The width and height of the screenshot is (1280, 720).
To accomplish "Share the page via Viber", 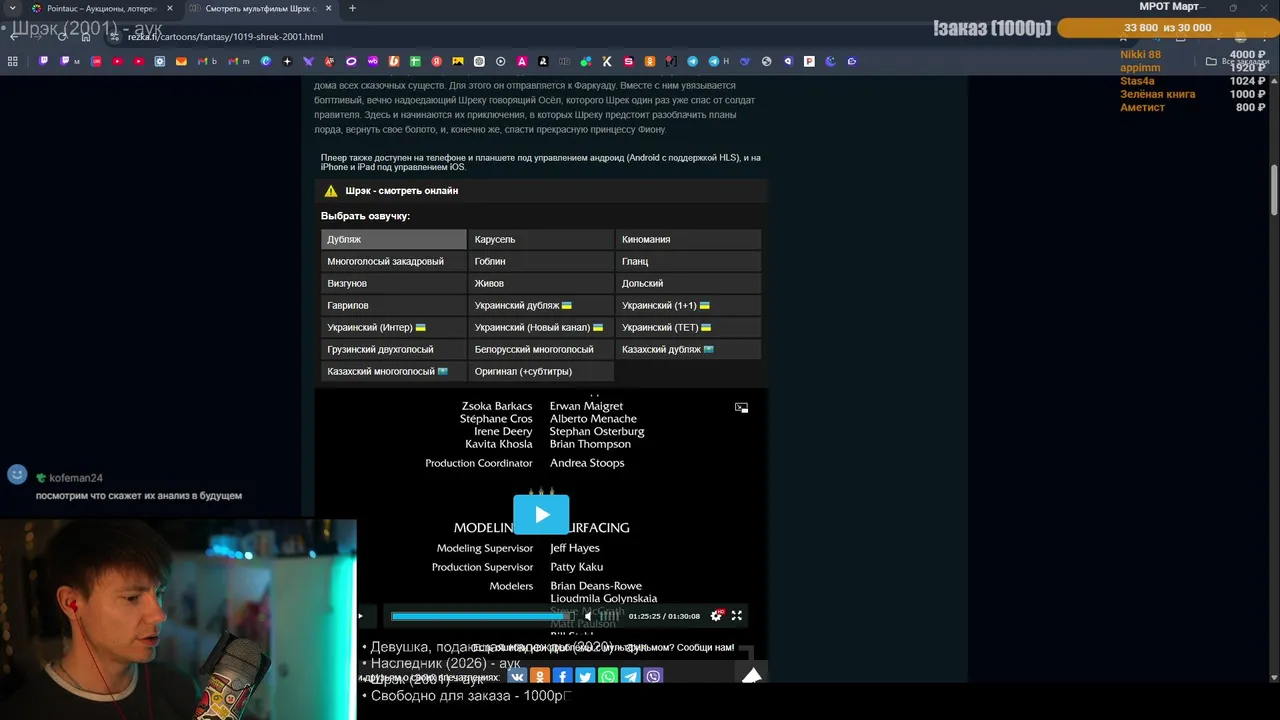I will tap(653, 677).
